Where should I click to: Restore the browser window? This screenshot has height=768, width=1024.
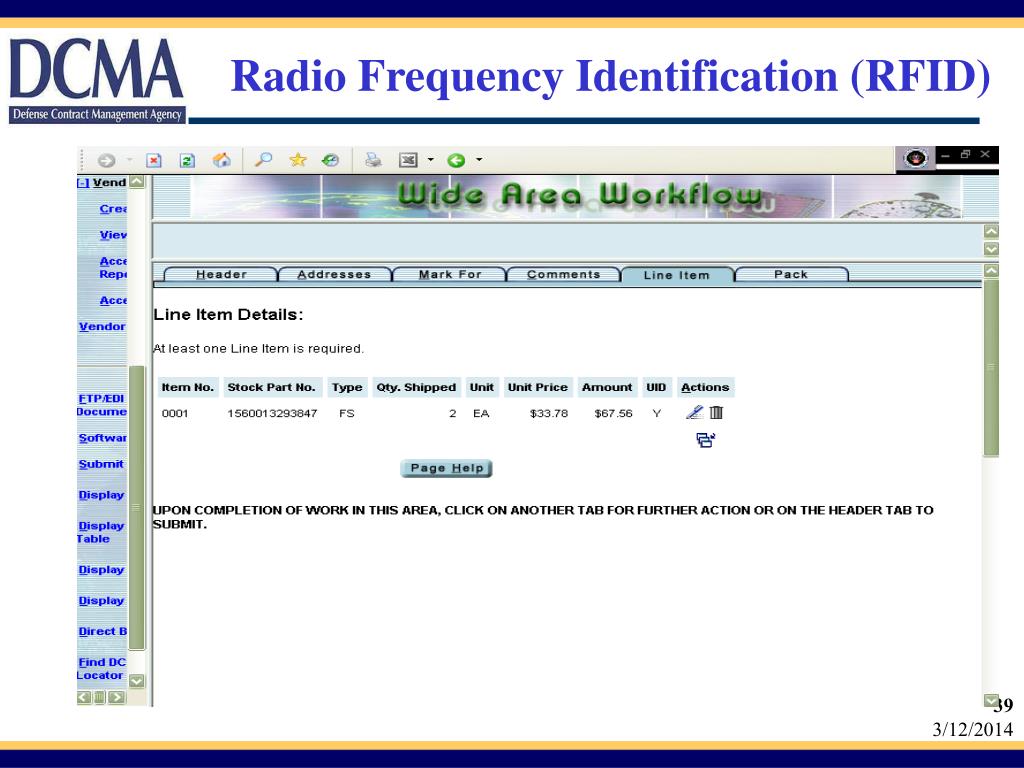[965, 155]
